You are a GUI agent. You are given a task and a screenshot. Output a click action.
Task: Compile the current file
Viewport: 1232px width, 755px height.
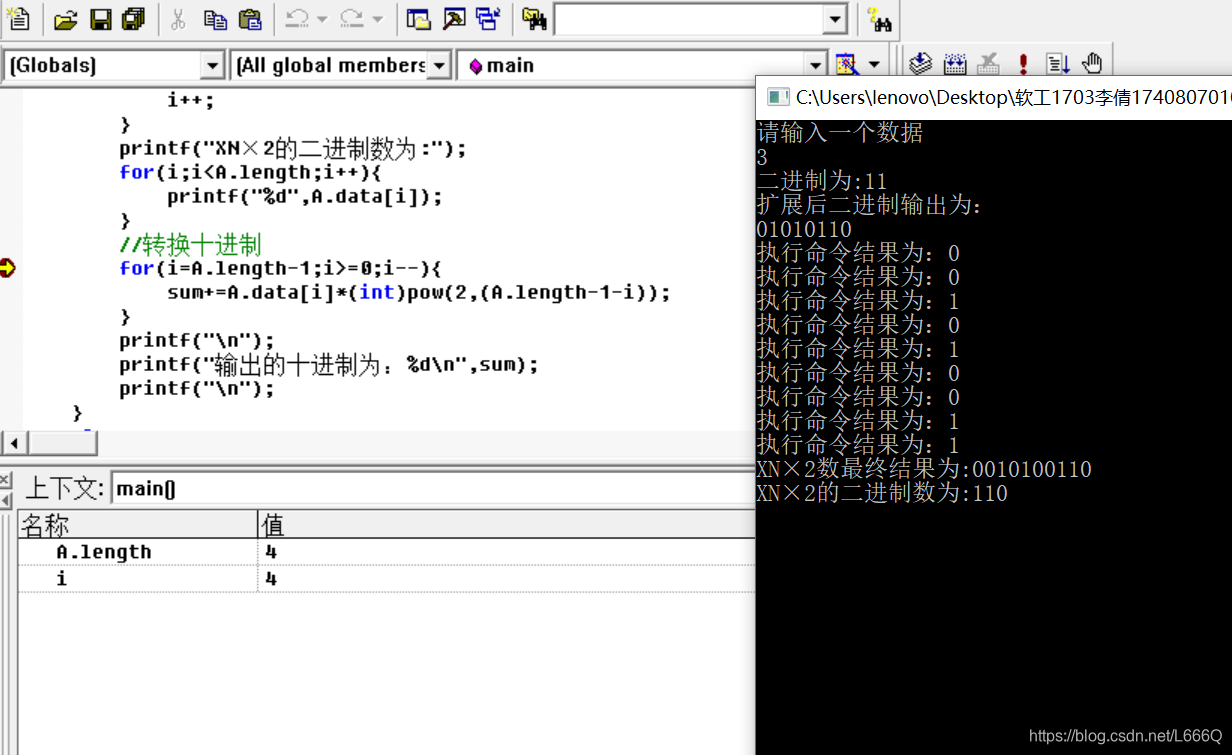point(921,65)
